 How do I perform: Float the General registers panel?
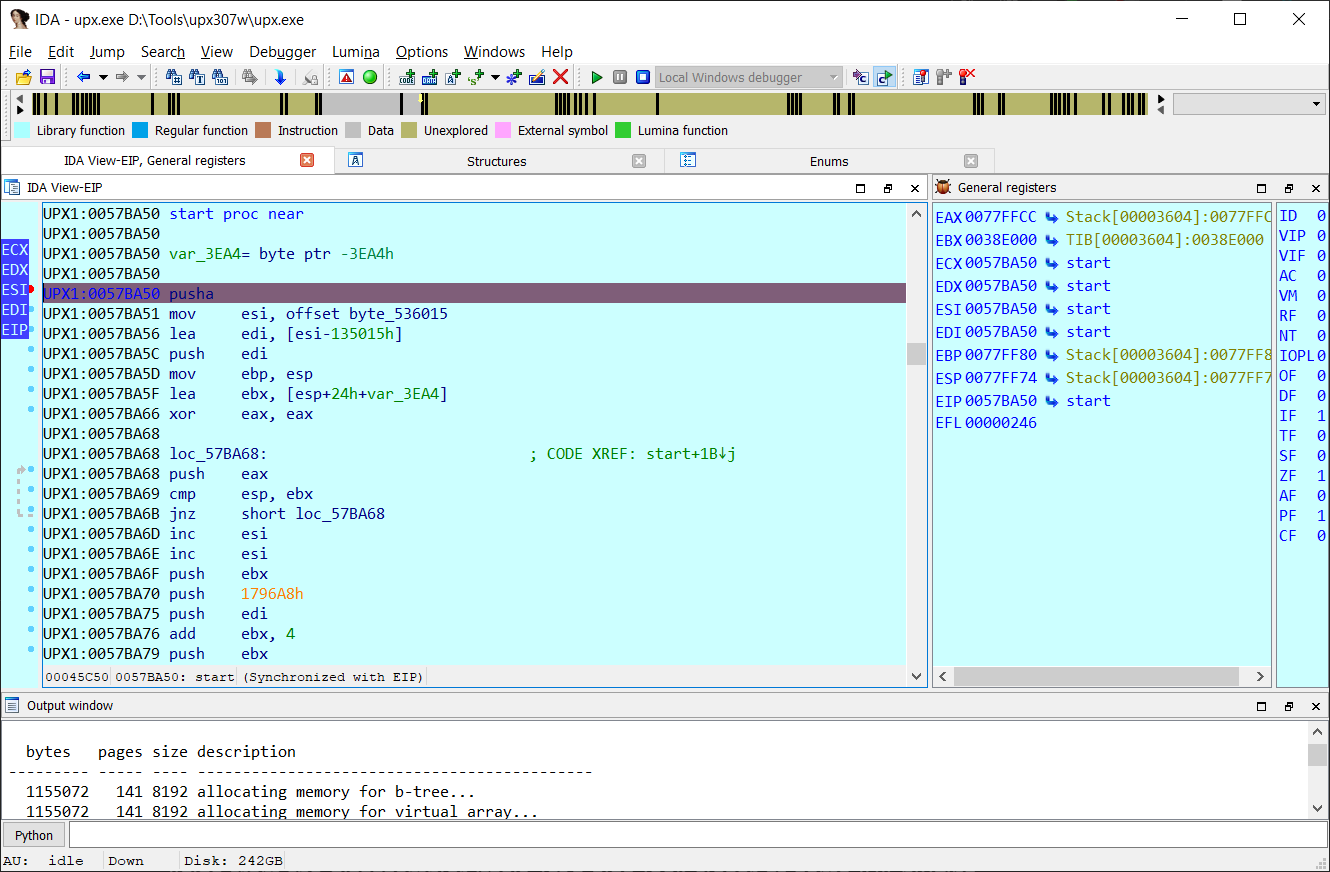[x=1288, y=188]
